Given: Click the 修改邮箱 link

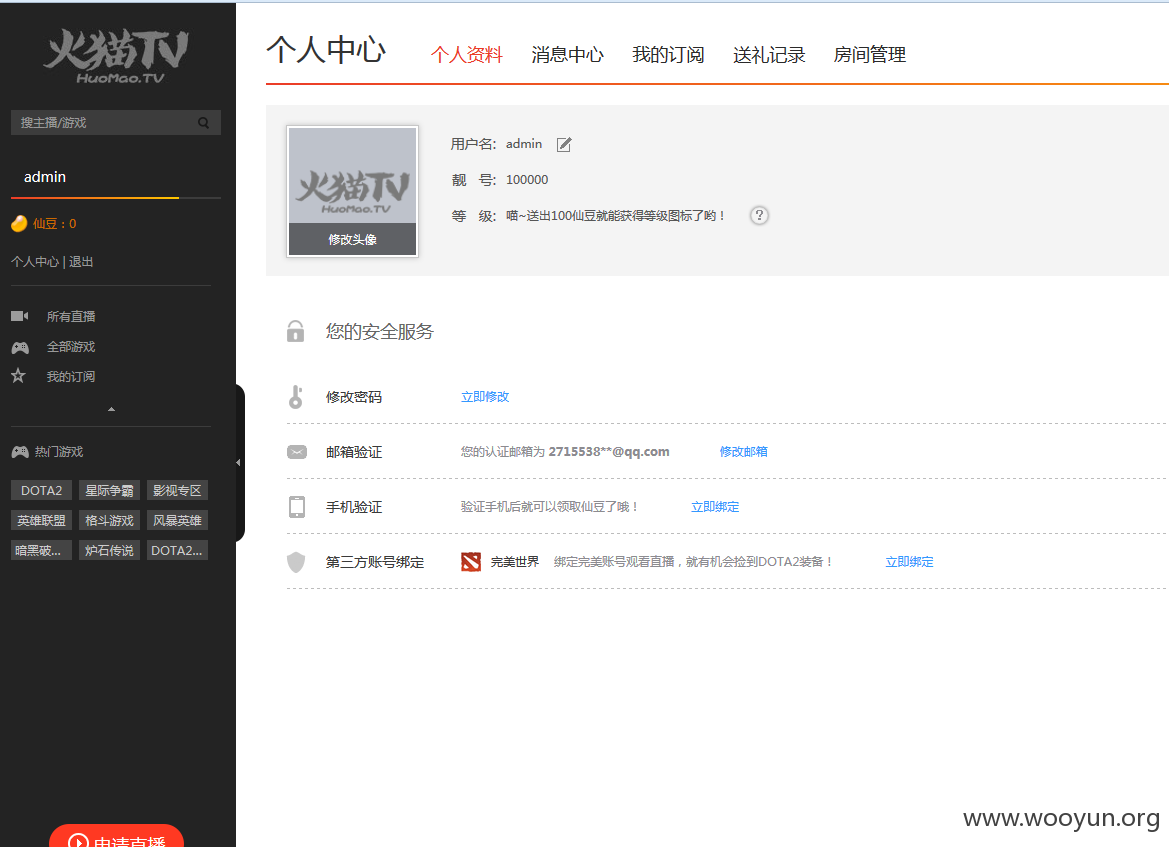Looking at the screenshot, I should point(743,452).
